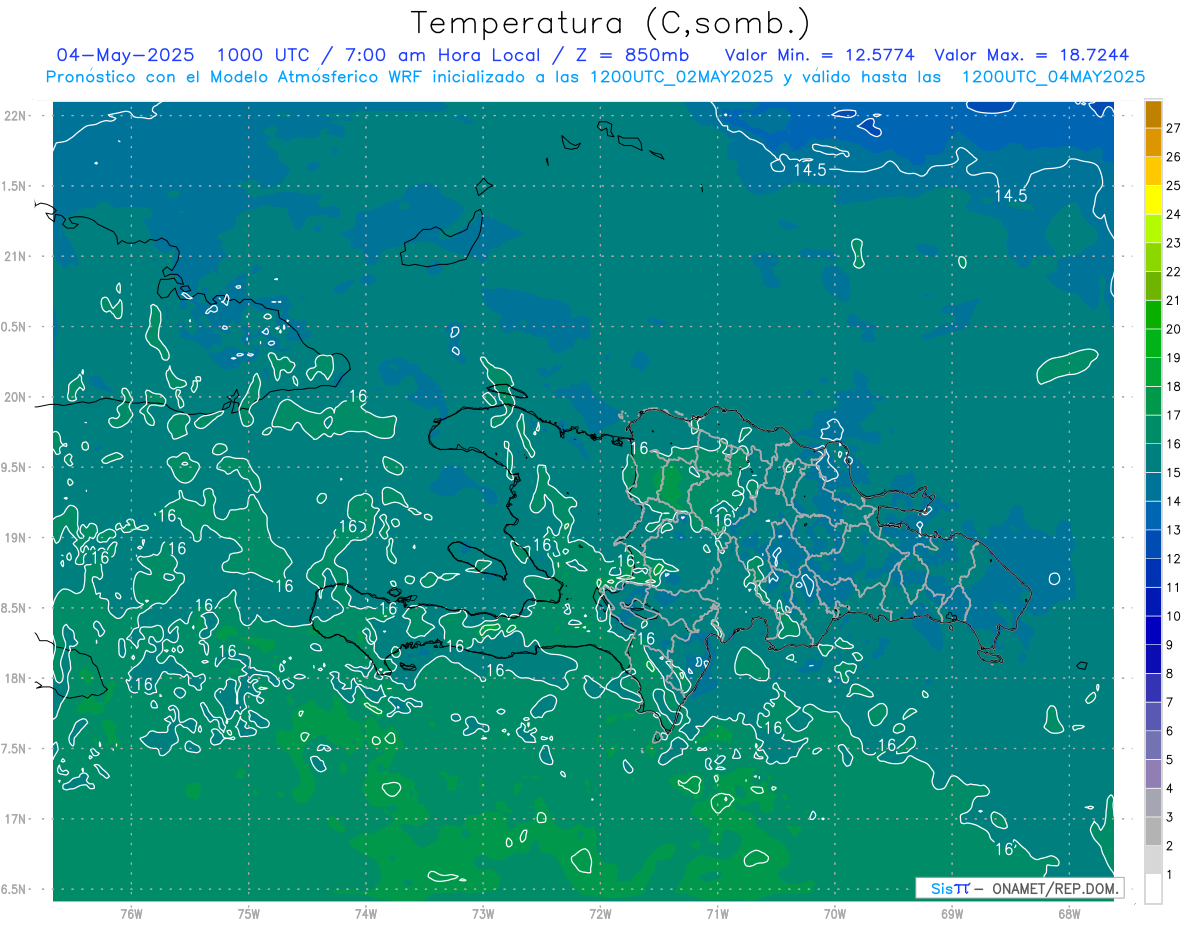
Task: Click the '18N' latitude axis label
Action: (16, 678)
